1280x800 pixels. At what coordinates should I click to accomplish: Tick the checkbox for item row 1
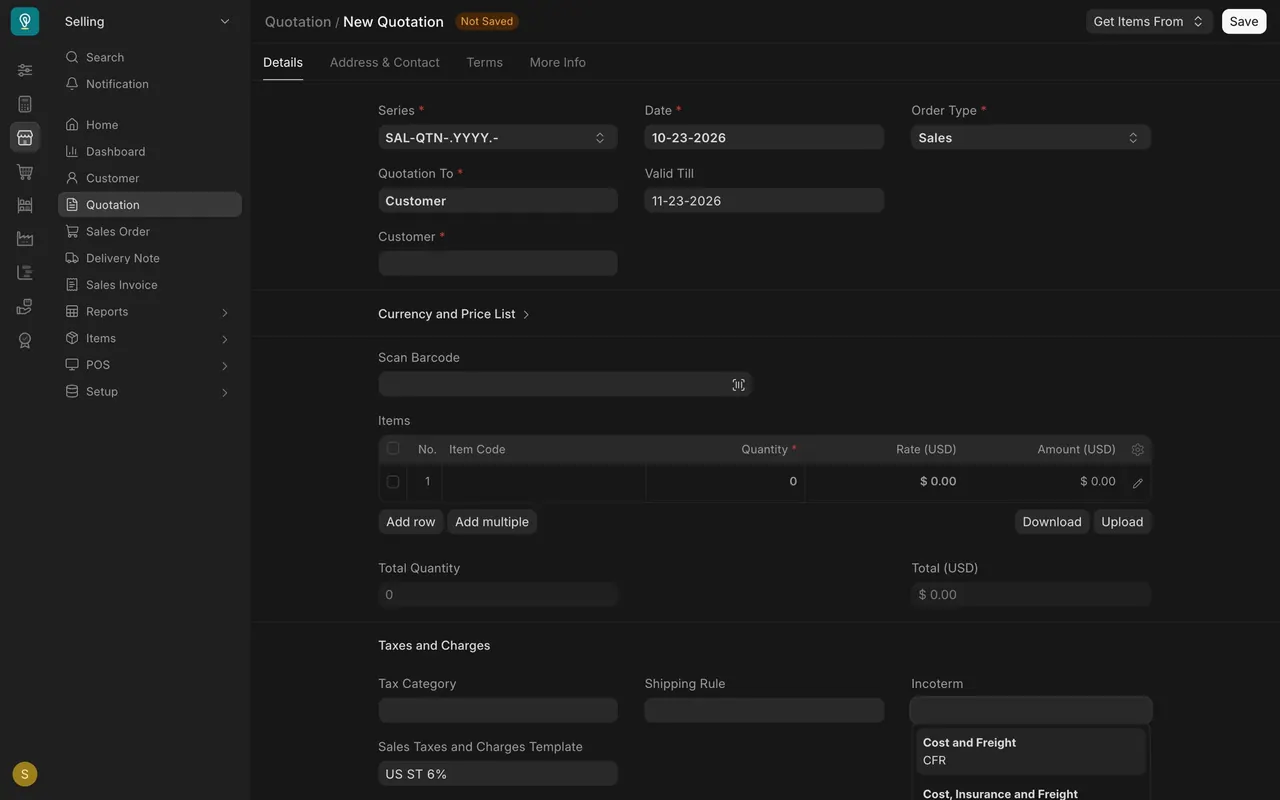click(393, 482)
